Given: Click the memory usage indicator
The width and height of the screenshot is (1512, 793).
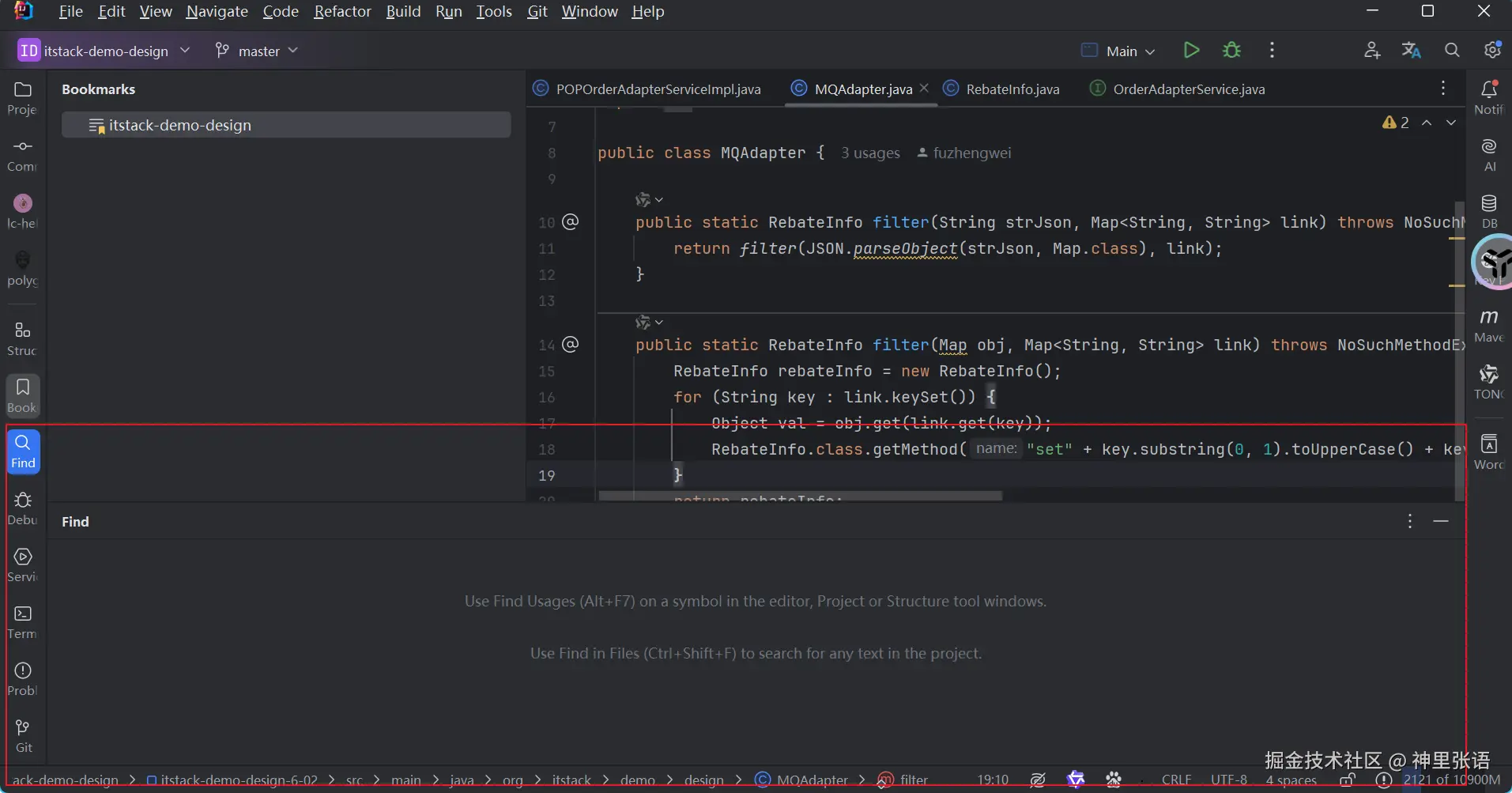Looking at the screenshot, I should (x=1452, y=780).
